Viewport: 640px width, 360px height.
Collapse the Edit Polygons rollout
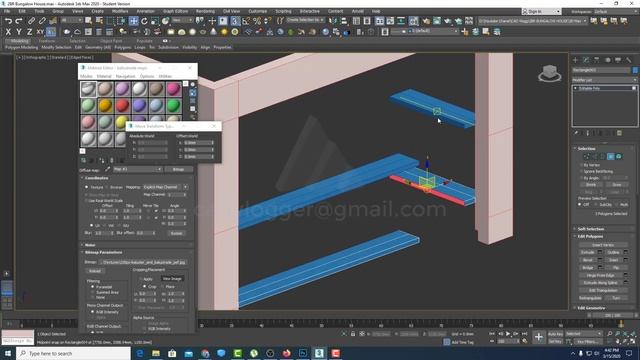coord(590,236)
